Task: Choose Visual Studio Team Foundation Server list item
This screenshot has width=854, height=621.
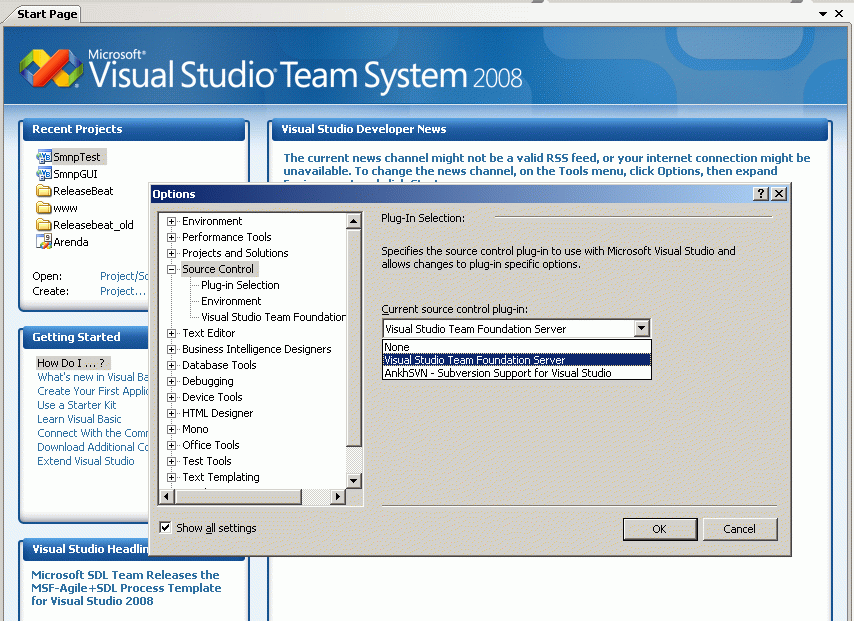Action: (516, 360)
